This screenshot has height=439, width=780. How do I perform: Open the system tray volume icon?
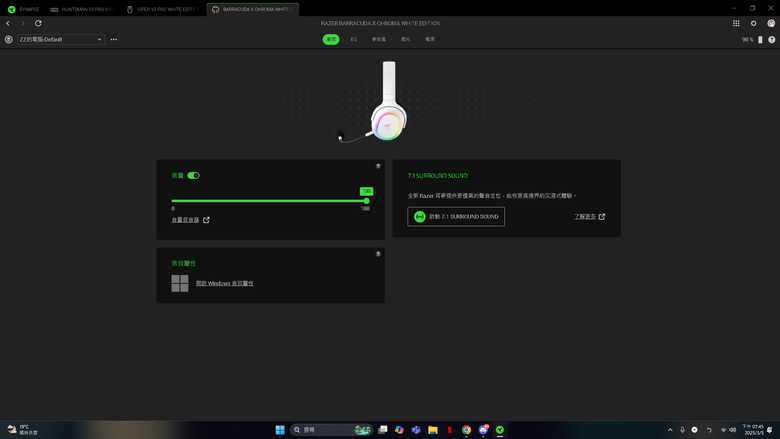click(x=732, y=430)
